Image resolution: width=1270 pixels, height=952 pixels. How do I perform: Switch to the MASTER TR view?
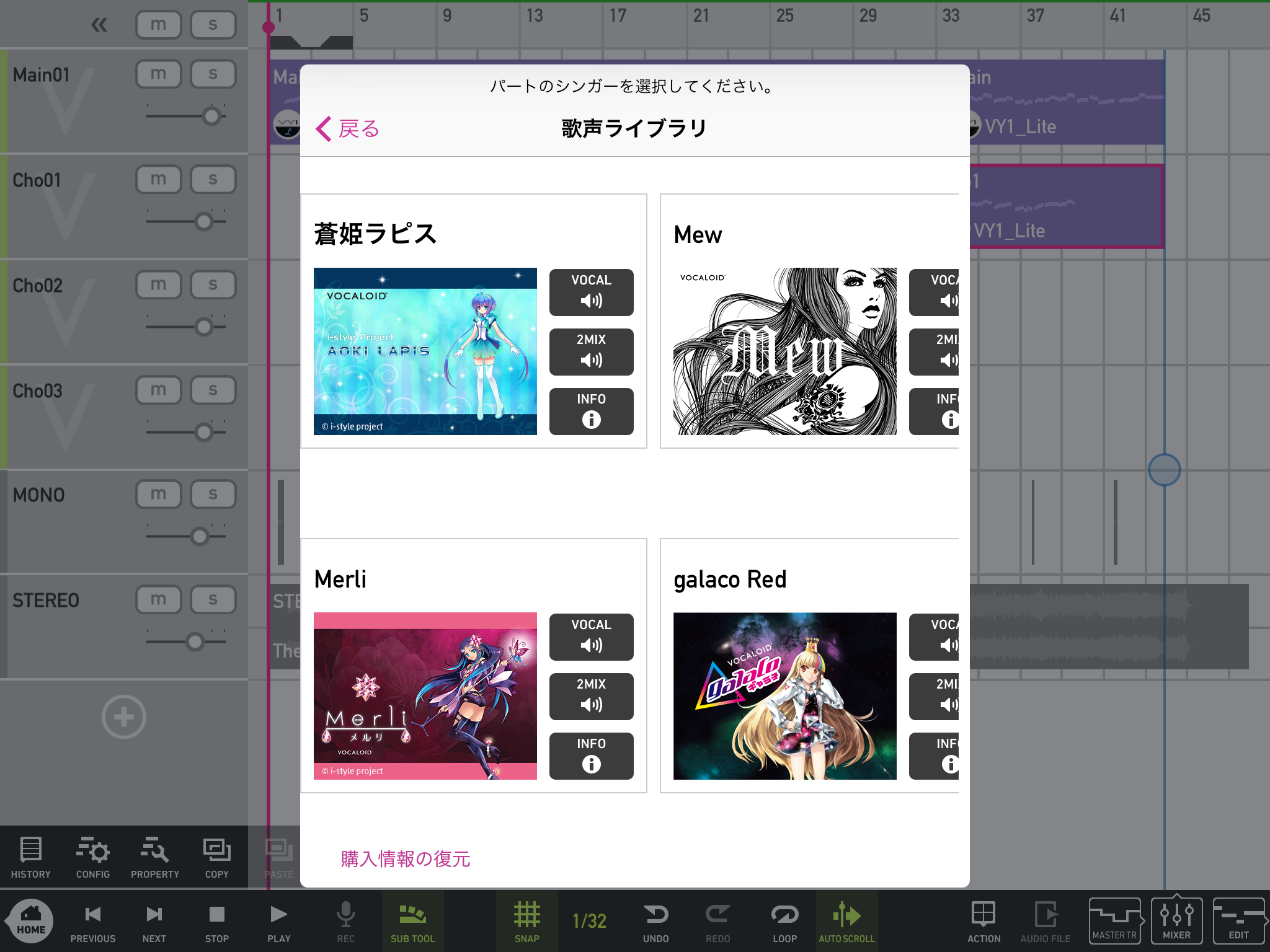[1115, 921]
